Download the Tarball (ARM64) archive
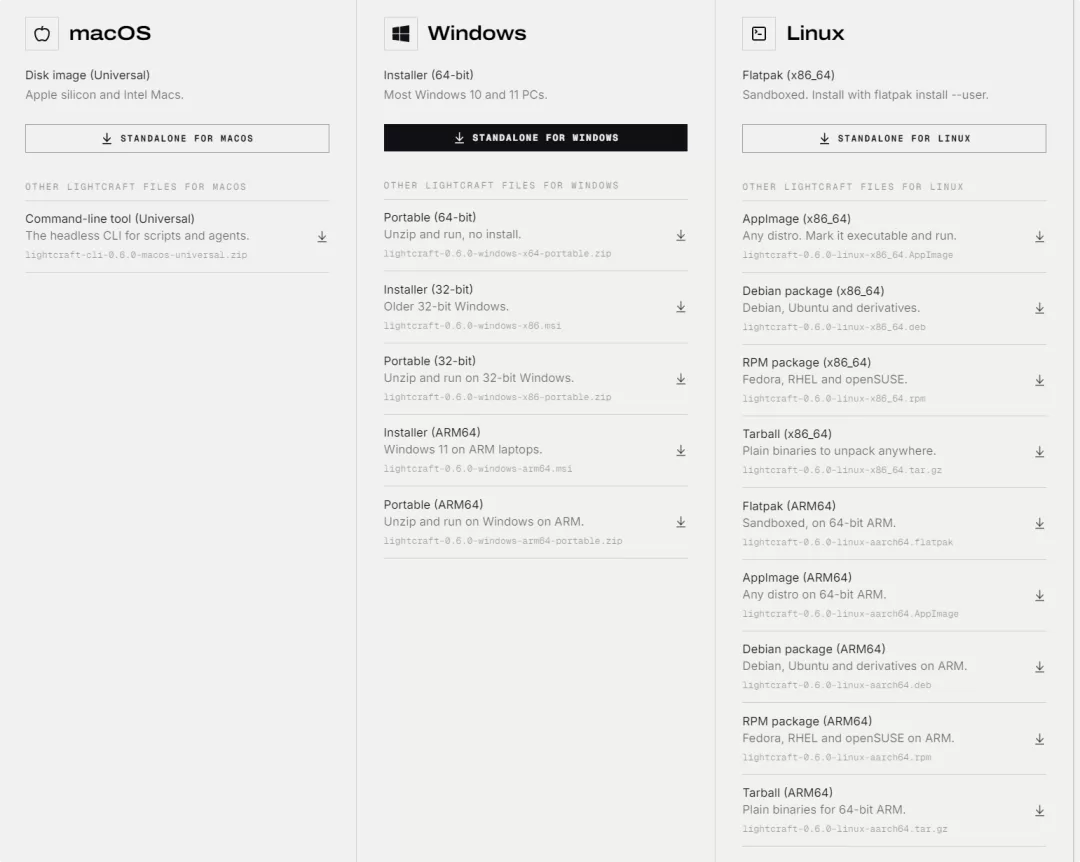The height and width of the screenshot is (862, 1080). [1039, 811]
